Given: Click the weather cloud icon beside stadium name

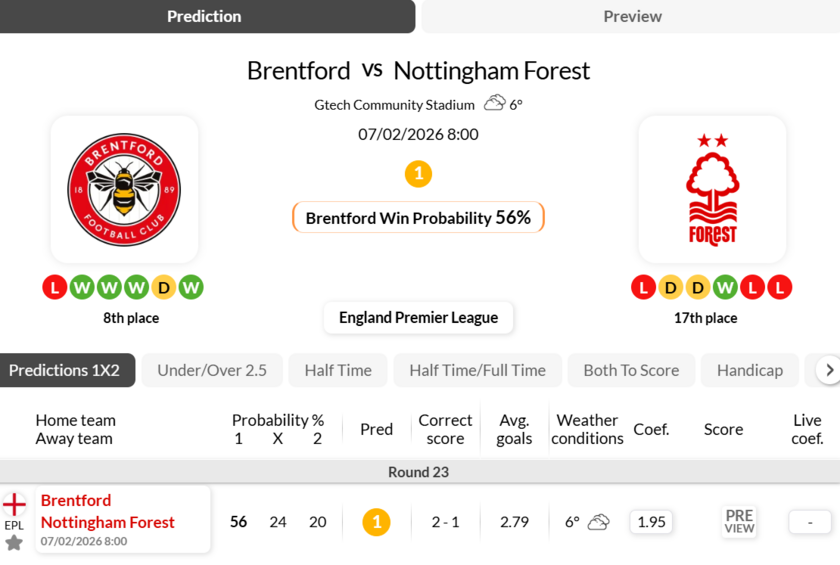Looking at the screenshot, I should coord(494,103).
